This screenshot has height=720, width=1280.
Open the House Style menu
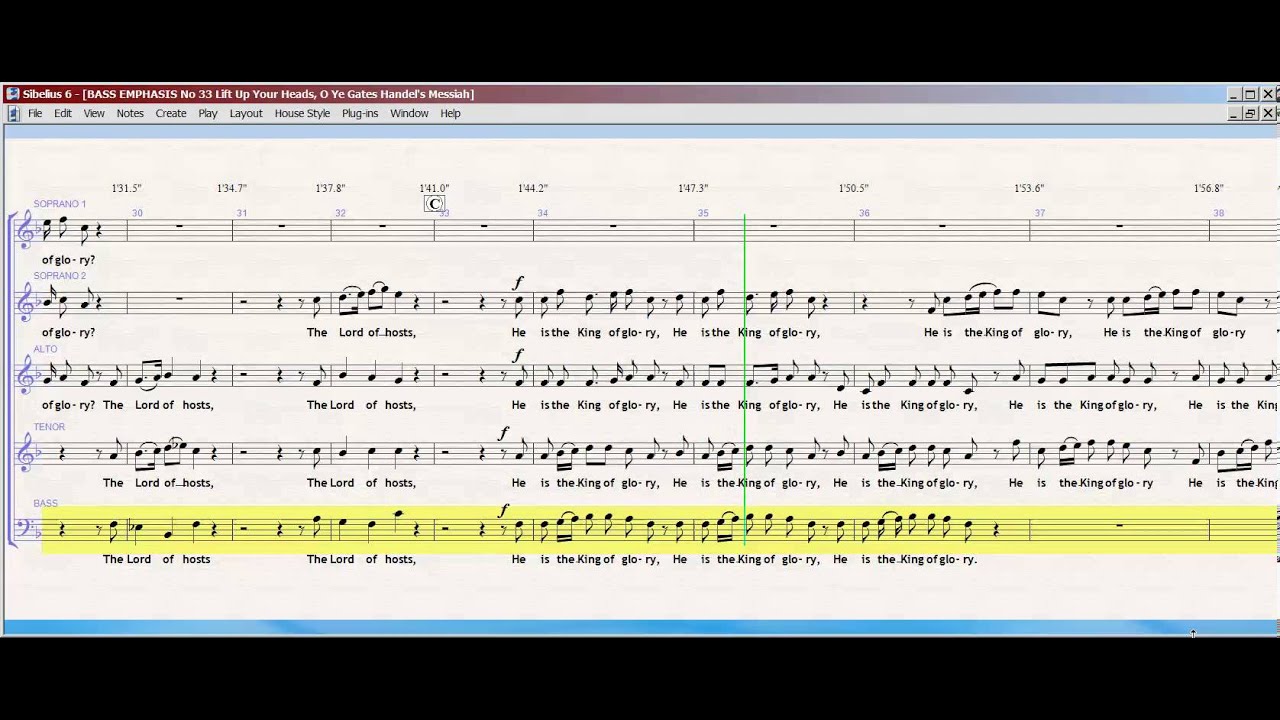point(302,114)
